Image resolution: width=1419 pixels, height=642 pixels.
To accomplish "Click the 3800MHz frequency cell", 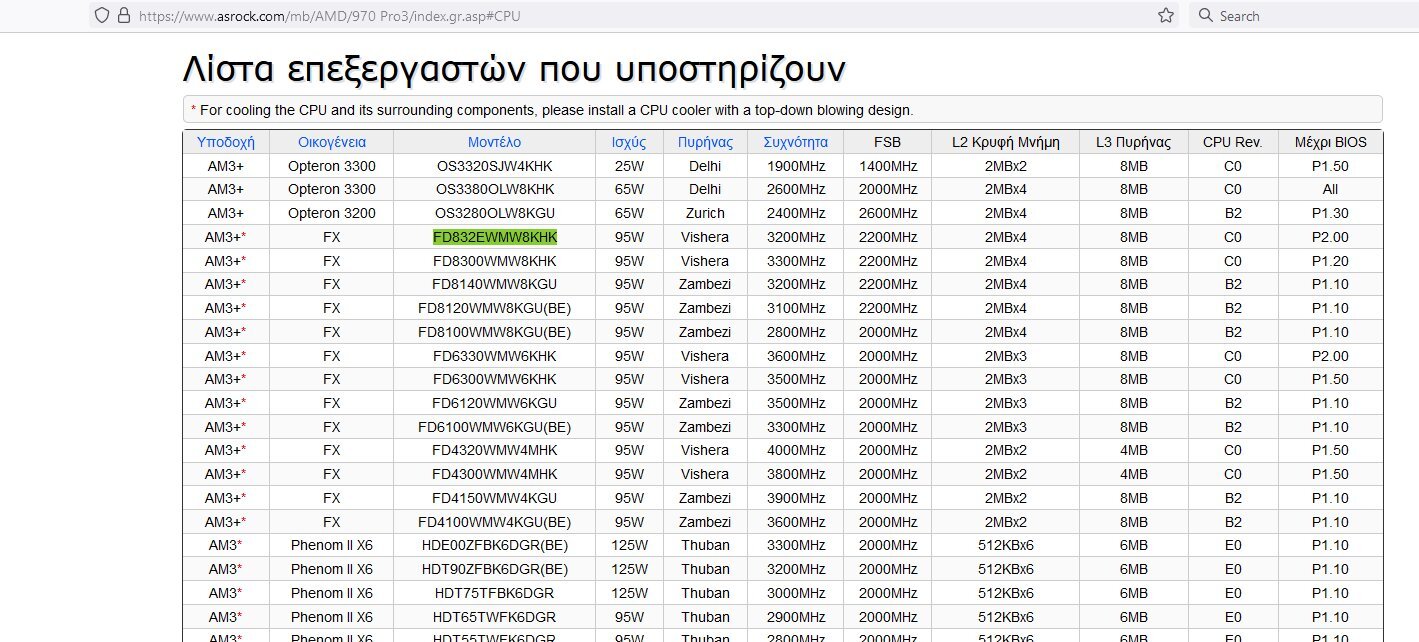I will tap(795, 474).
